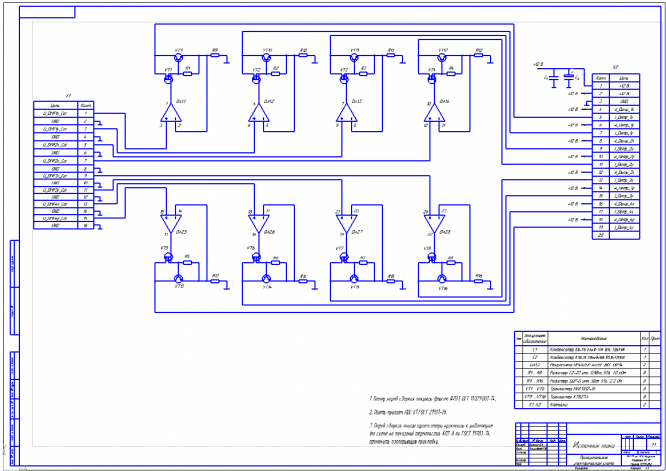Pick the VT12 transistor symbol above DA1.4
Image resolution: width=666 pixels, height=471 pixels.
(443, 57)
